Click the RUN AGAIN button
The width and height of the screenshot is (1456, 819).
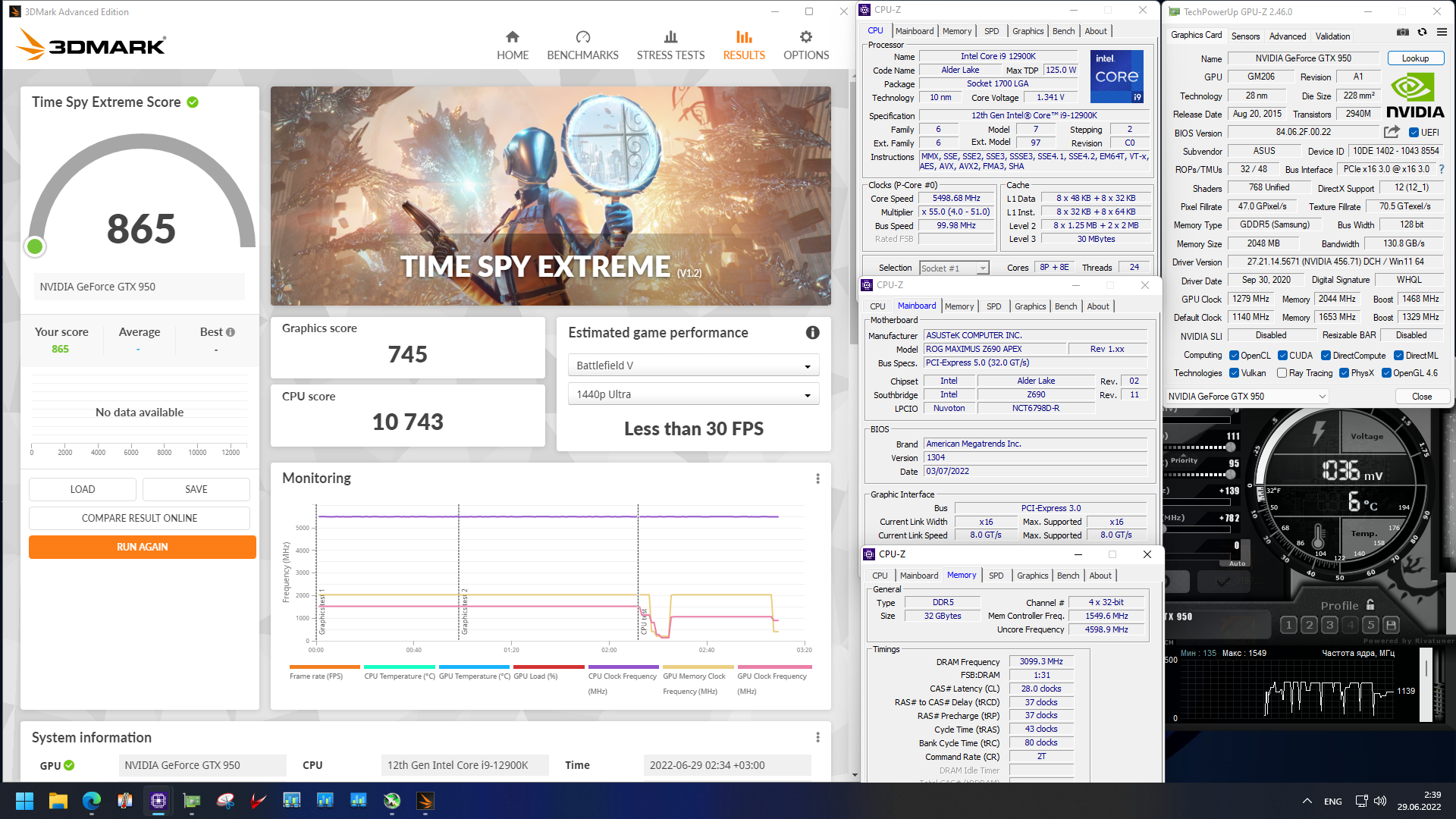pos(143,547)
